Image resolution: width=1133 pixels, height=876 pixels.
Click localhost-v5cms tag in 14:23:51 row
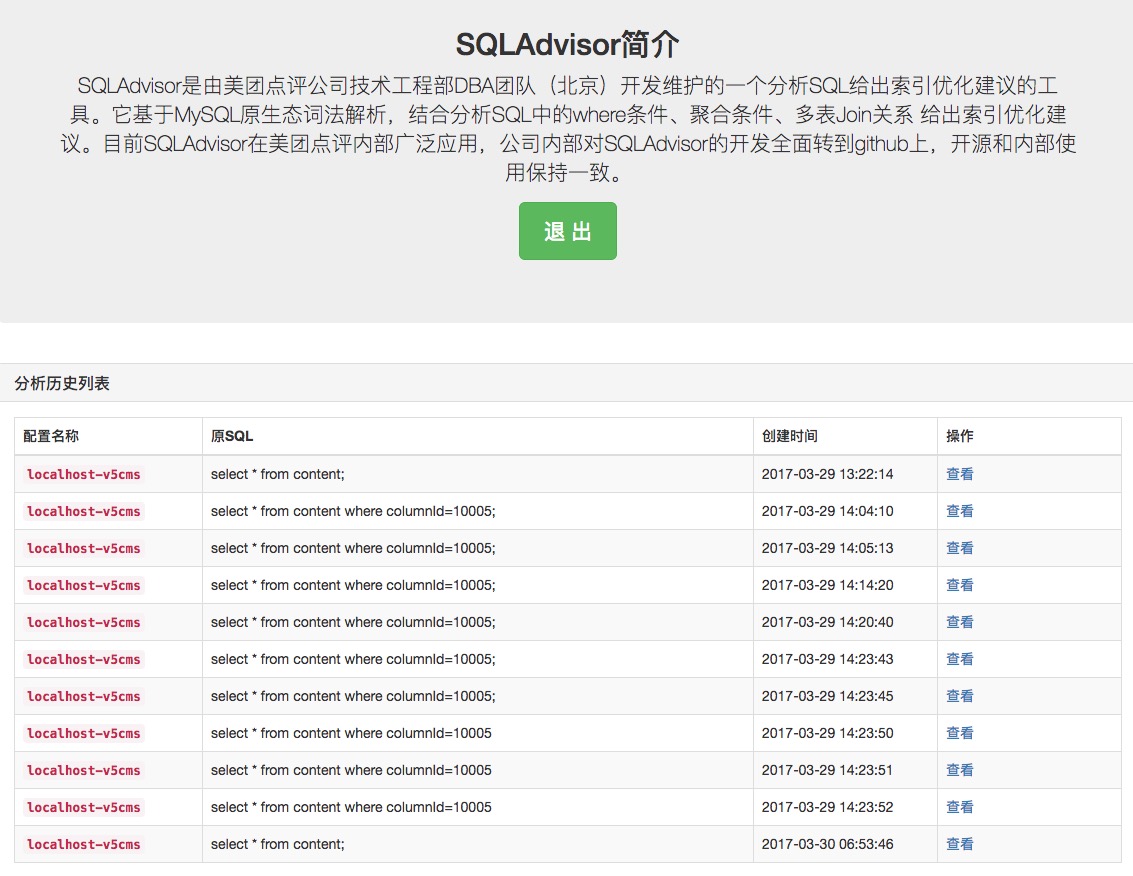[84, 770]
